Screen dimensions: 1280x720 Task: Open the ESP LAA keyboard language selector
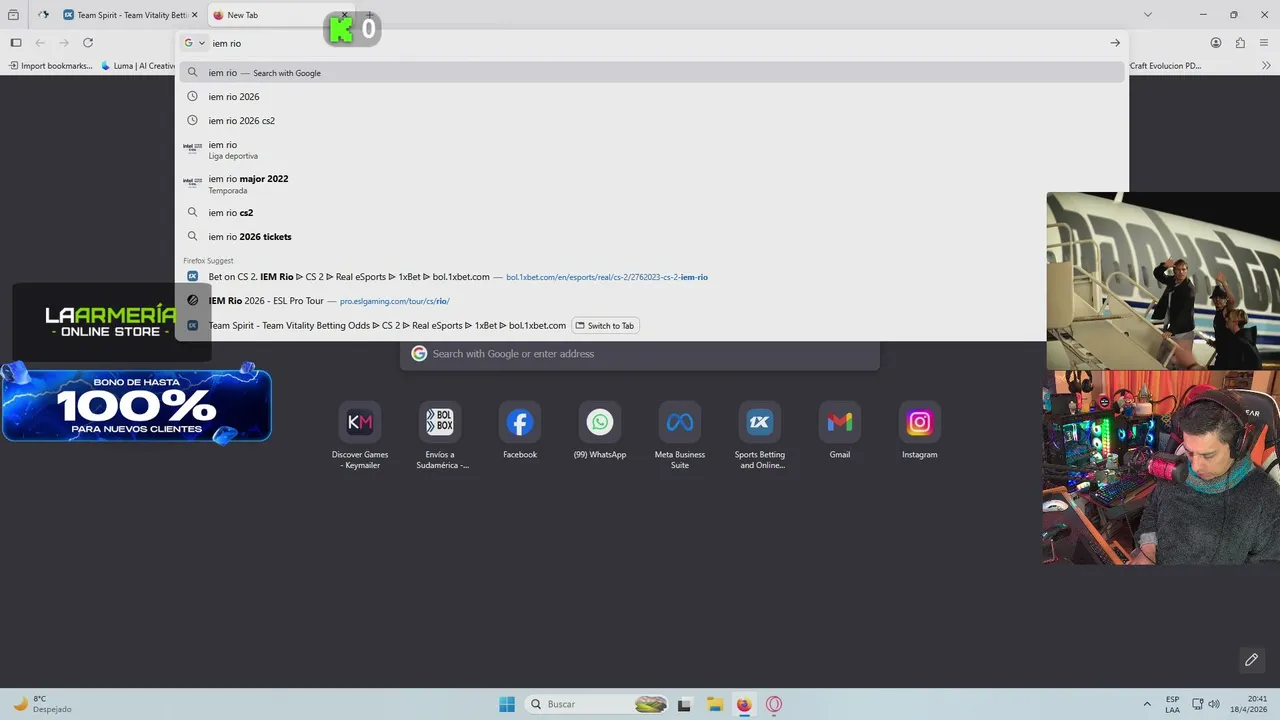click(1172, 704)
